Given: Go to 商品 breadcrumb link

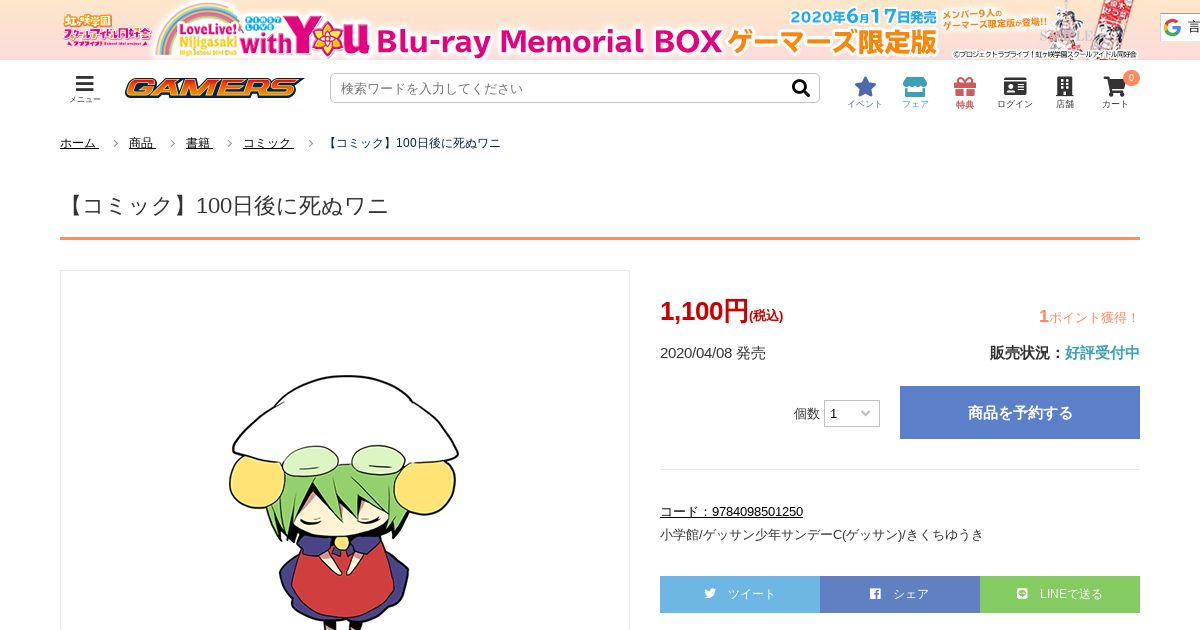Looking at the screenshot, I should [142, 143].
